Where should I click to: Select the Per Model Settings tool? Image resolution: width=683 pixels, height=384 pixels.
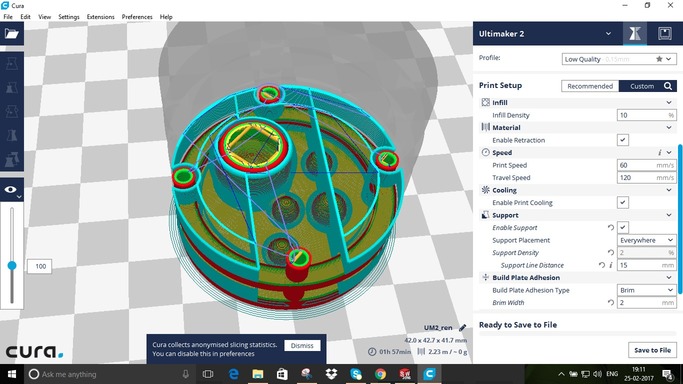pos(12,159)
